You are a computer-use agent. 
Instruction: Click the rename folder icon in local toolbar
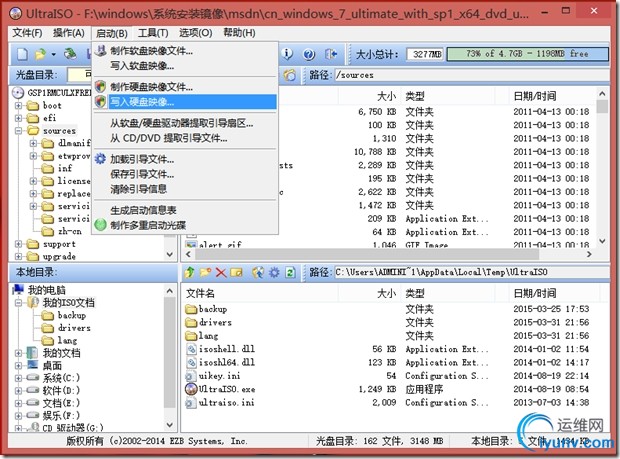pyautogui.click(x=236, y=272)
